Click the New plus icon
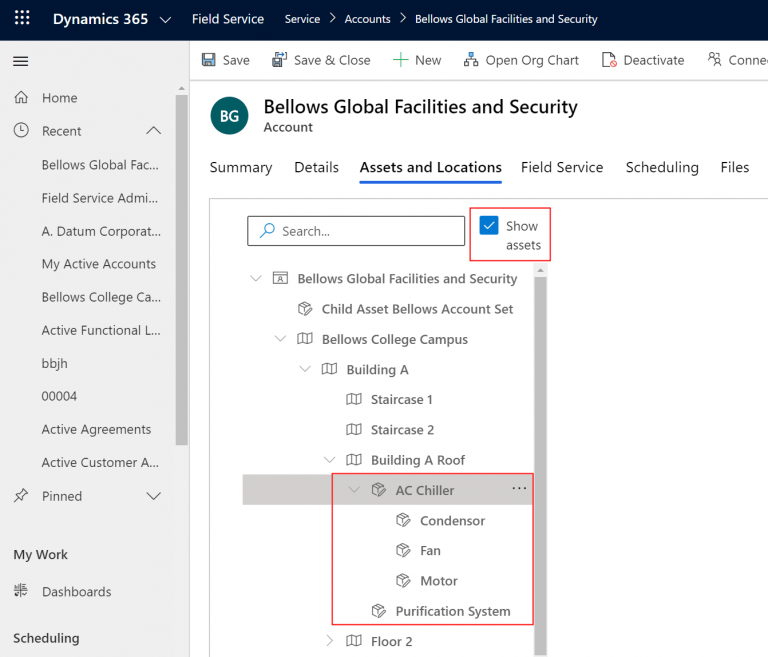768x657 pixels. tap(400, 60)
